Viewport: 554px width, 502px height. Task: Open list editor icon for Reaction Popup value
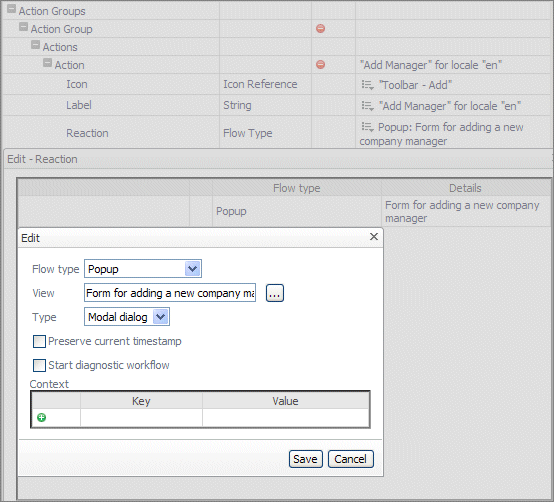tap(367, 127)
